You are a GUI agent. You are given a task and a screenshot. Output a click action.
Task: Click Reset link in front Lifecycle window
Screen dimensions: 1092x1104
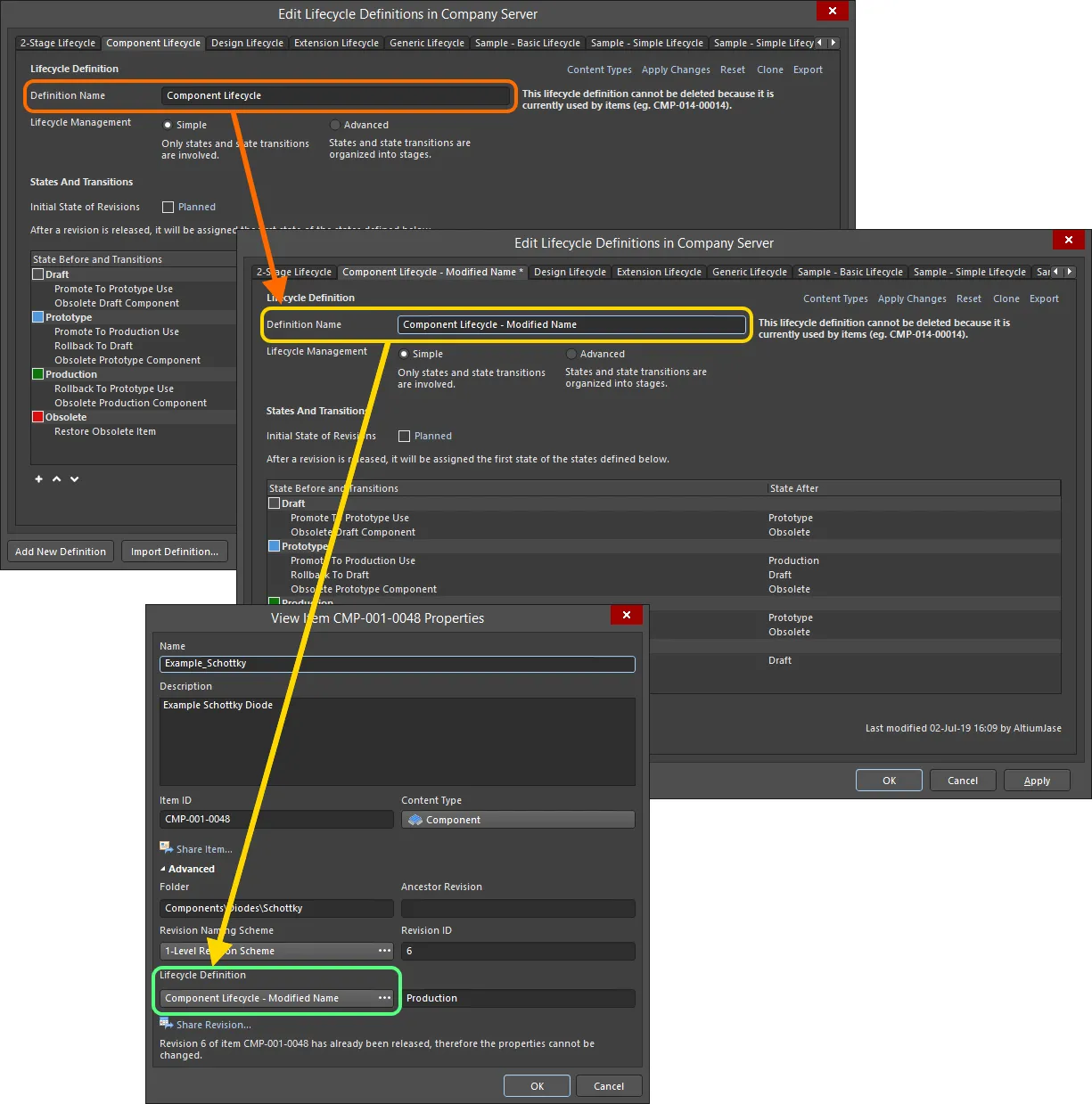click(x=969, y=298)
